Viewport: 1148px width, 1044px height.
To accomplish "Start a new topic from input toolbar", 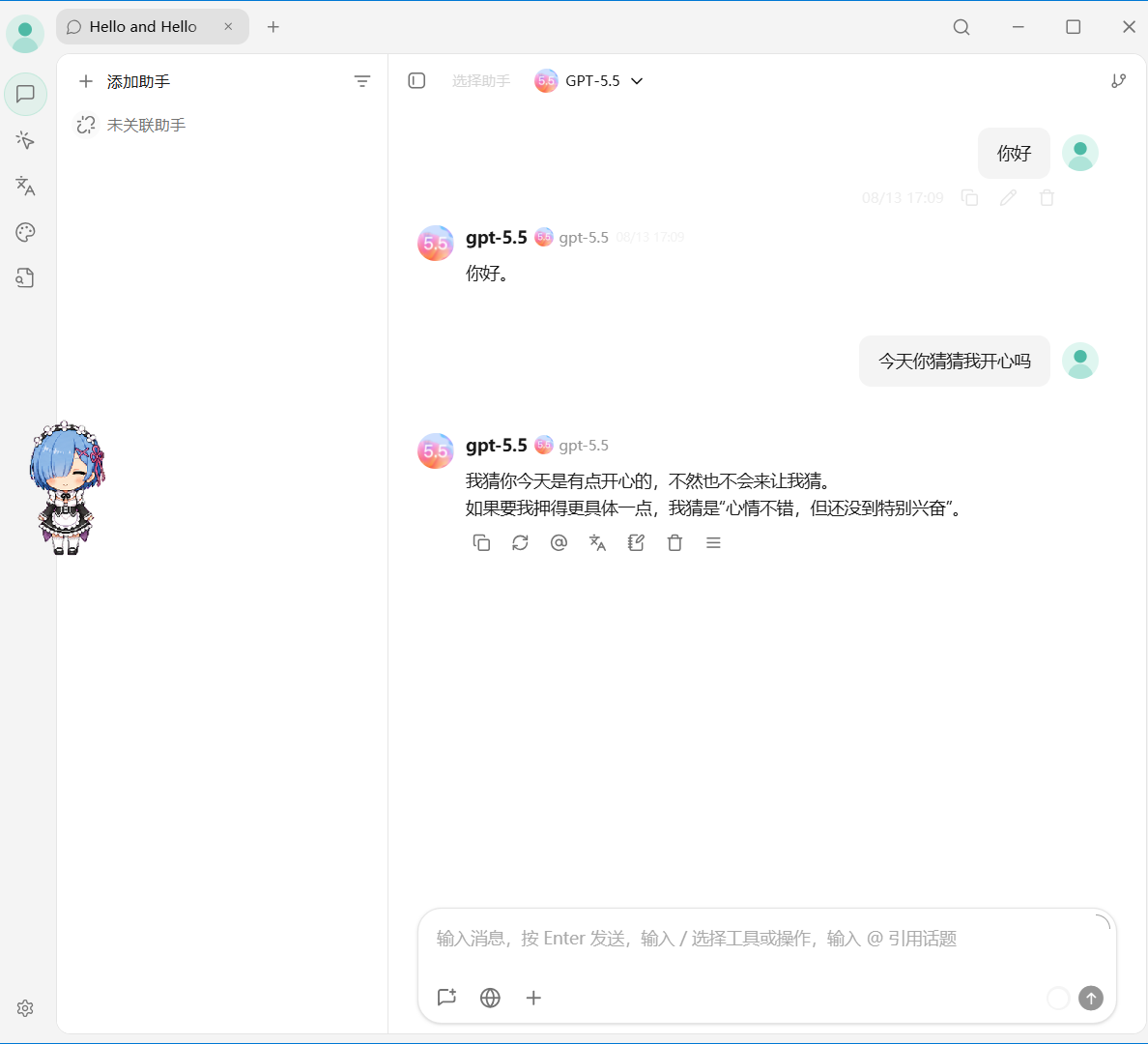I will point(446,998).
